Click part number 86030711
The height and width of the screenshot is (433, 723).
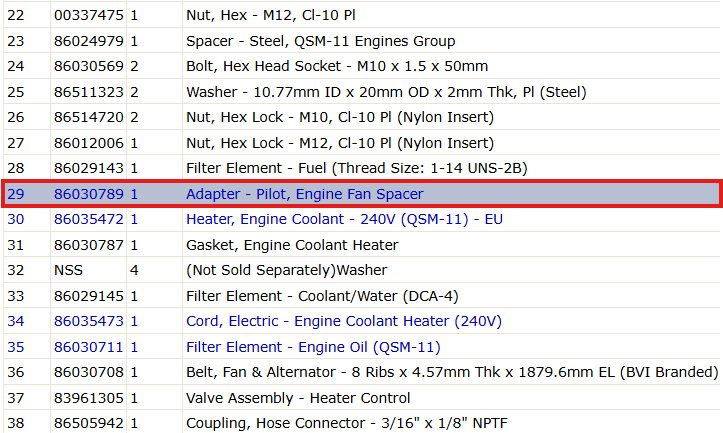[x=89, y=347]
